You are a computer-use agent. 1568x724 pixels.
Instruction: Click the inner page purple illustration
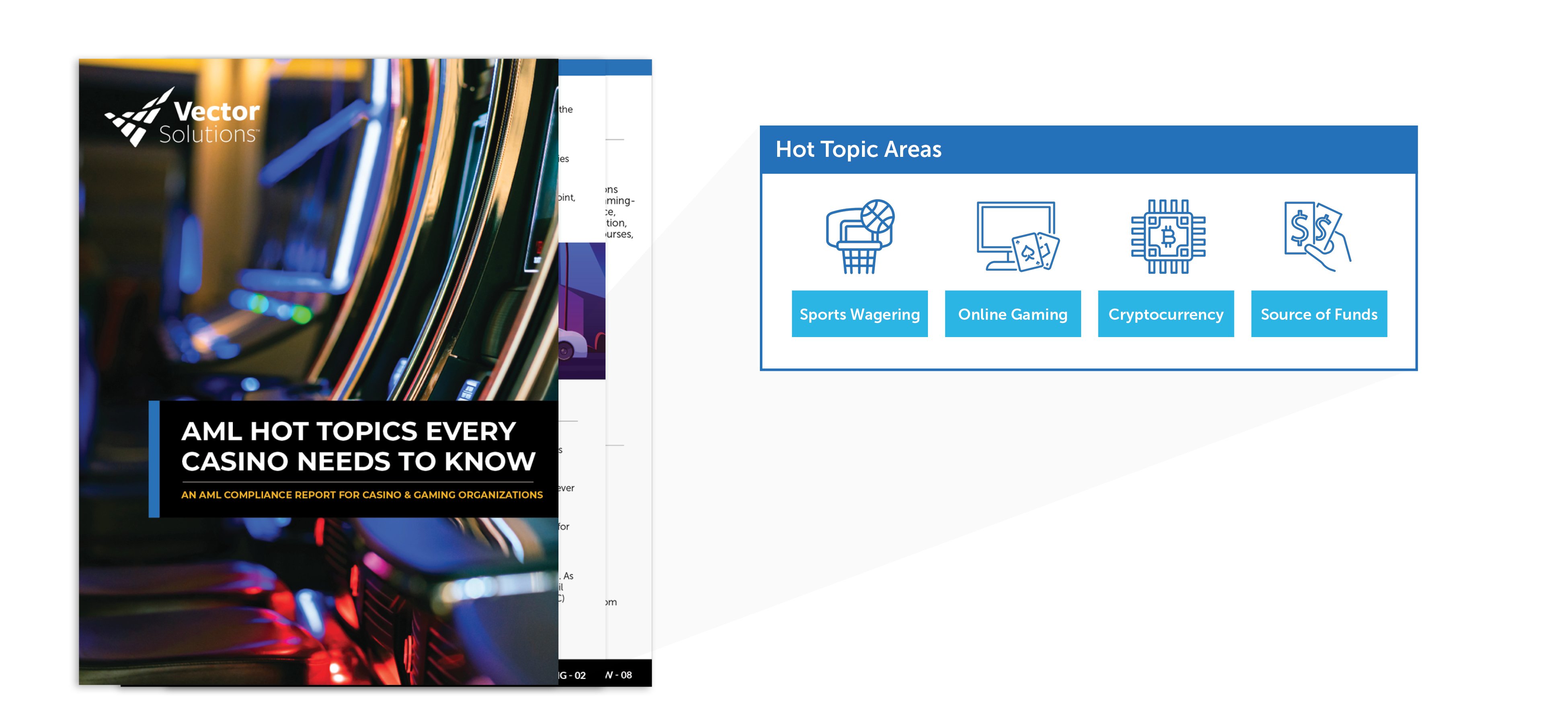click(582, 311)
